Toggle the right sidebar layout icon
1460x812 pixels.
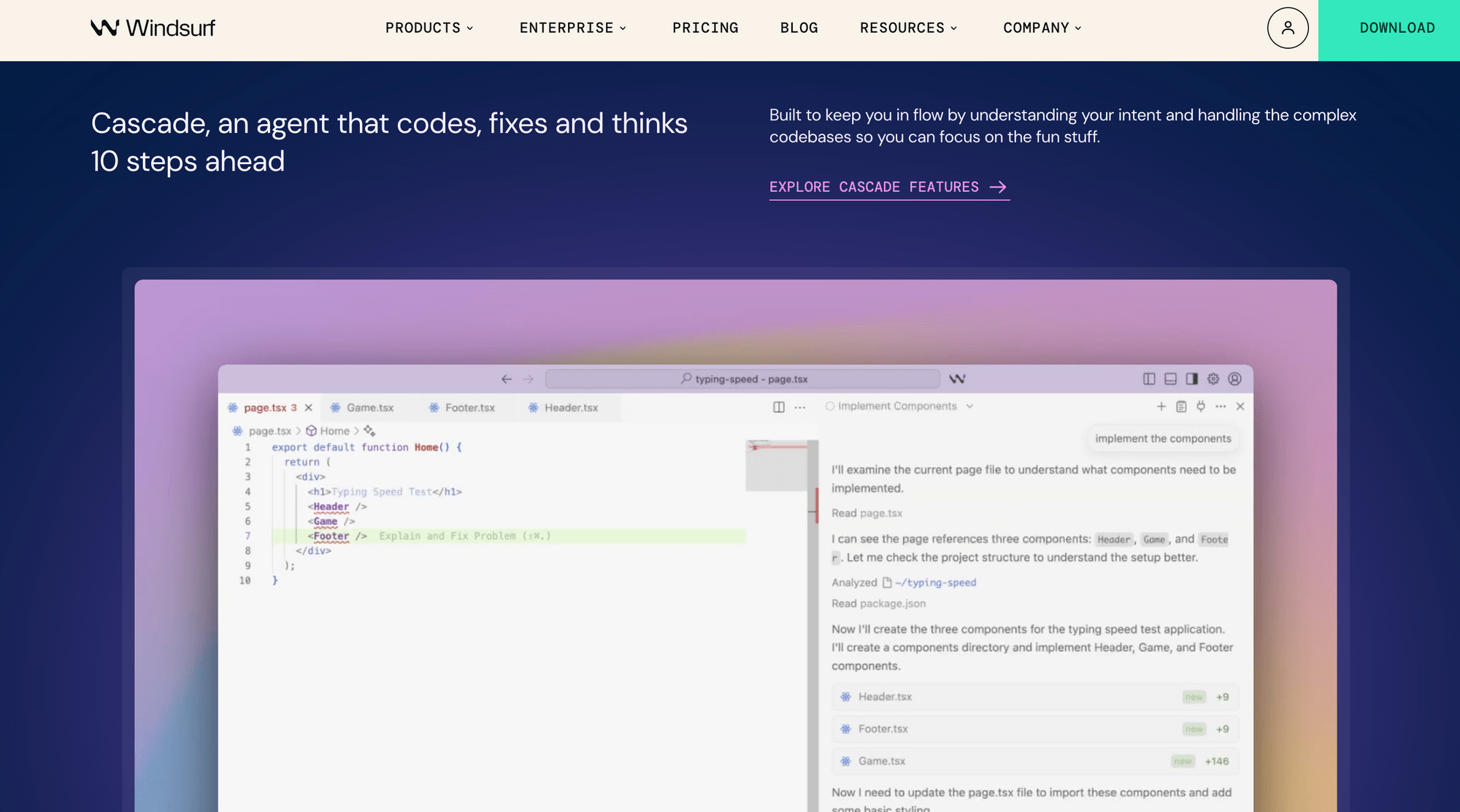coord(1192,379)
